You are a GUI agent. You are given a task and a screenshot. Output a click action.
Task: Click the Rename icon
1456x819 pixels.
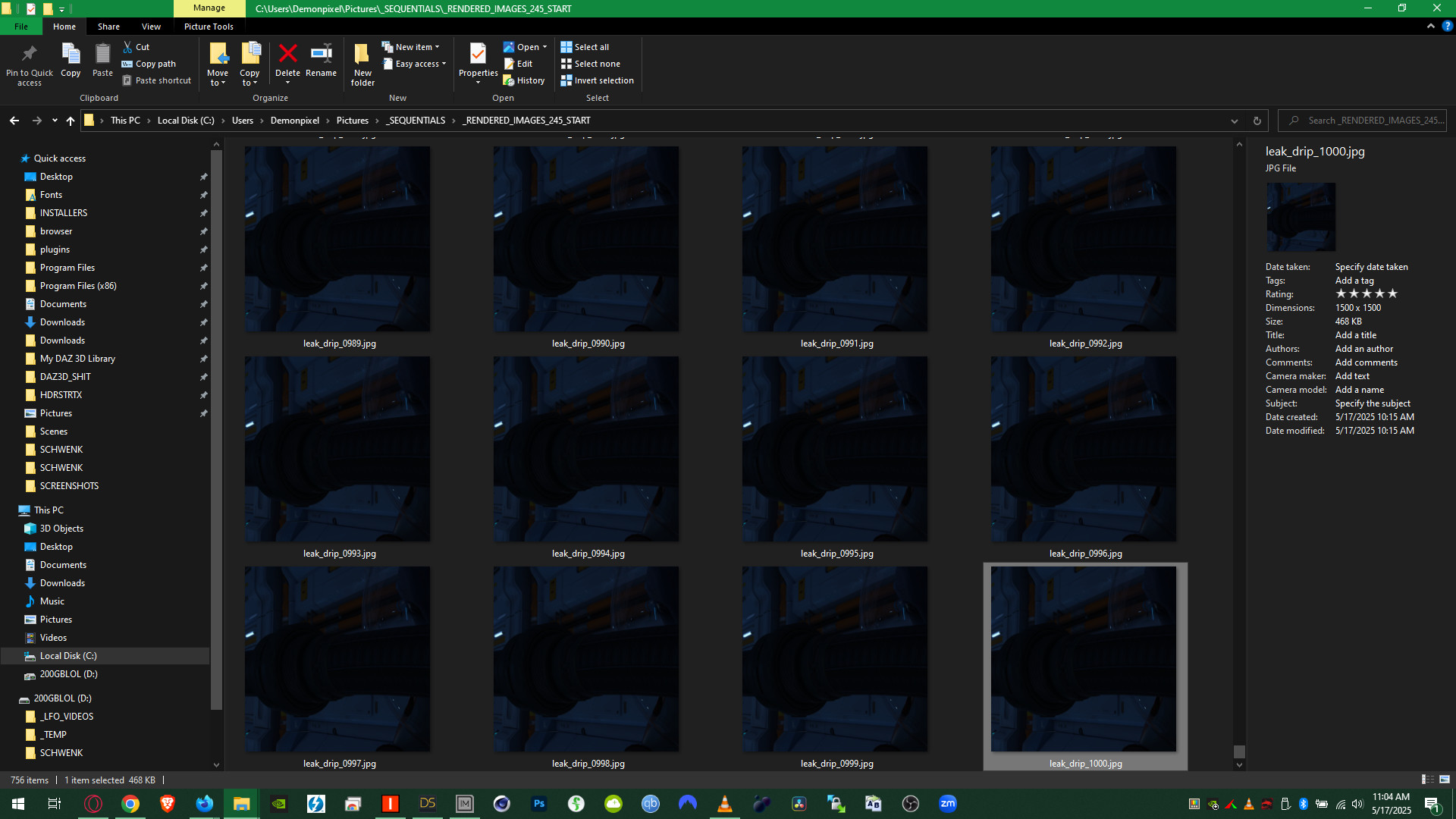pos(321,54)
